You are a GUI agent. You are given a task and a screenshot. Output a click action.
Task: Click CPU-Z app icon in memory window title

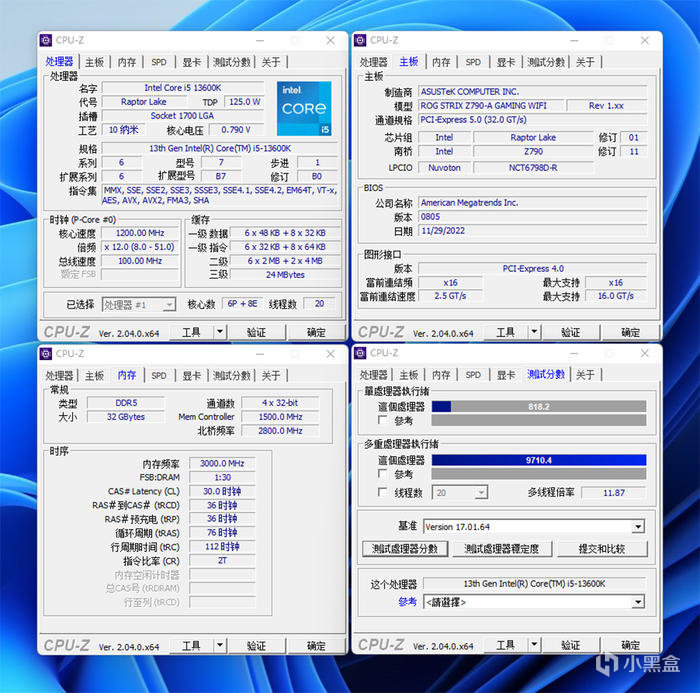pos(46,354)
